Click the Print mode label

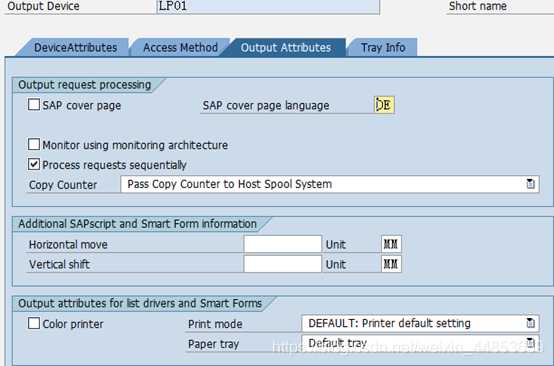coord(215,324)
